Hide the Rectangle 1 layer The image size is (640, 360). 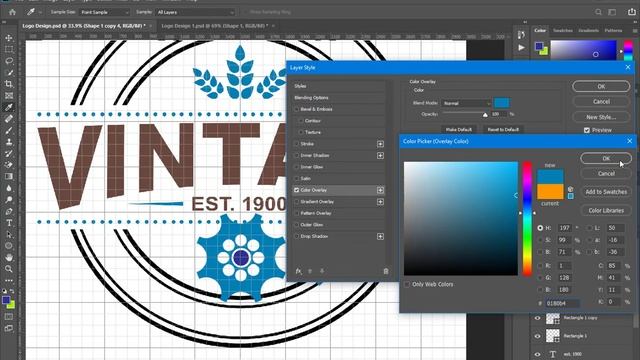click(537, 336)
